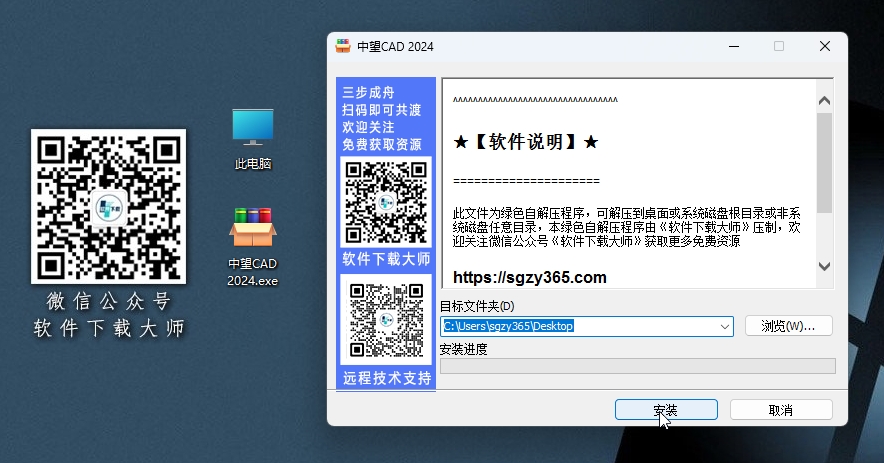Close the 中望CAD 2024 installer window

(825, 46)
